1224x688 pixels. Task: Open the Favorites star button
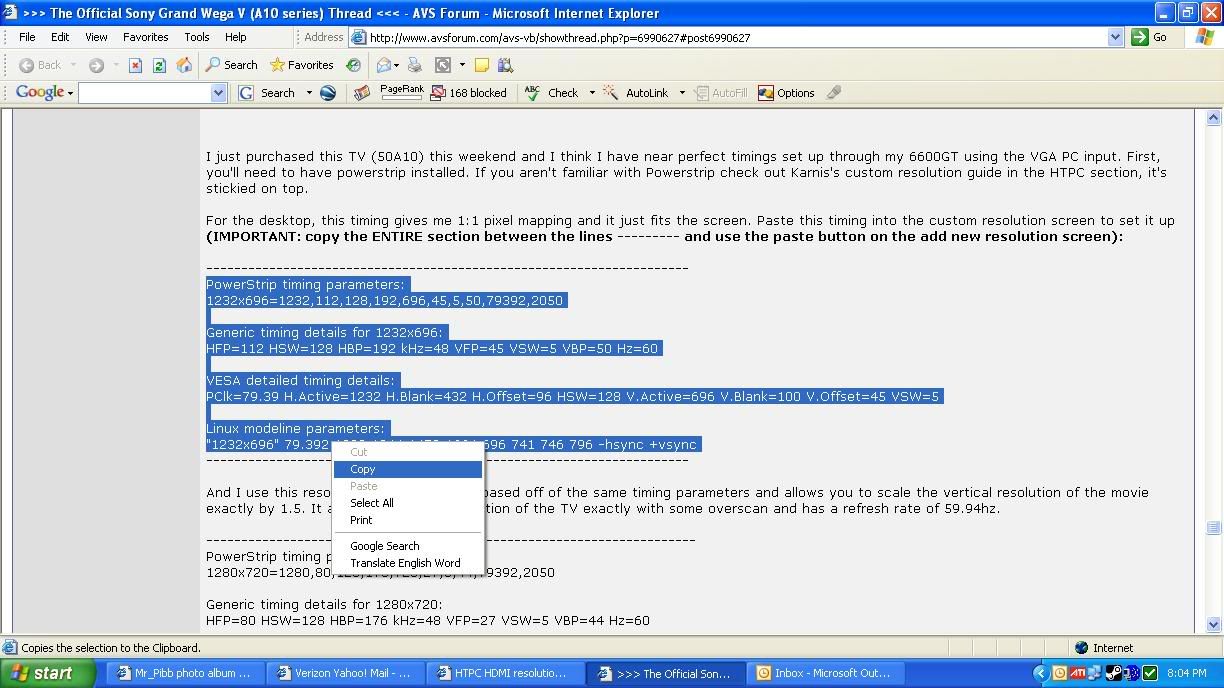coord(301,65)
